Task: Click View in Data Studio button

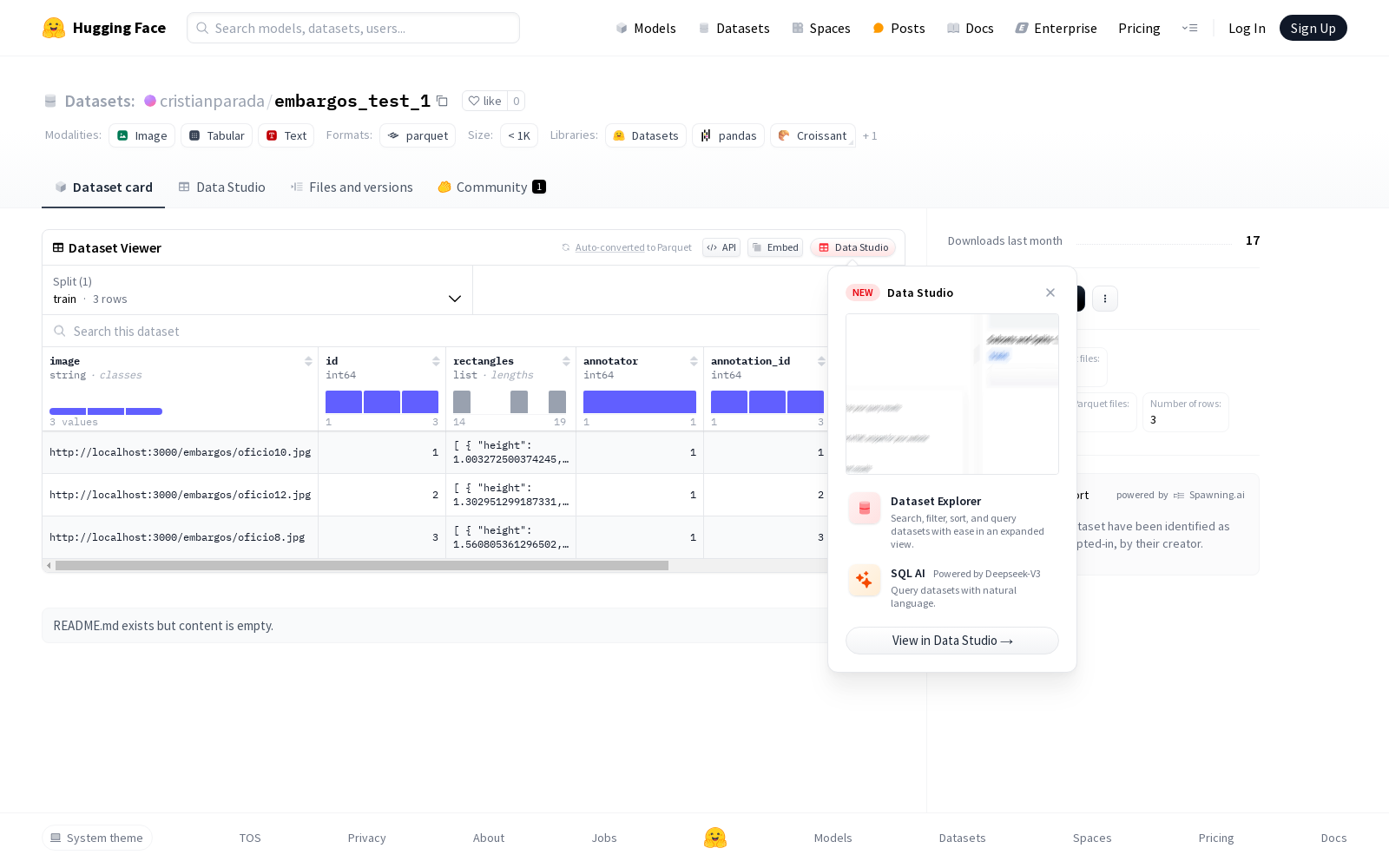Action: point(952,641)
